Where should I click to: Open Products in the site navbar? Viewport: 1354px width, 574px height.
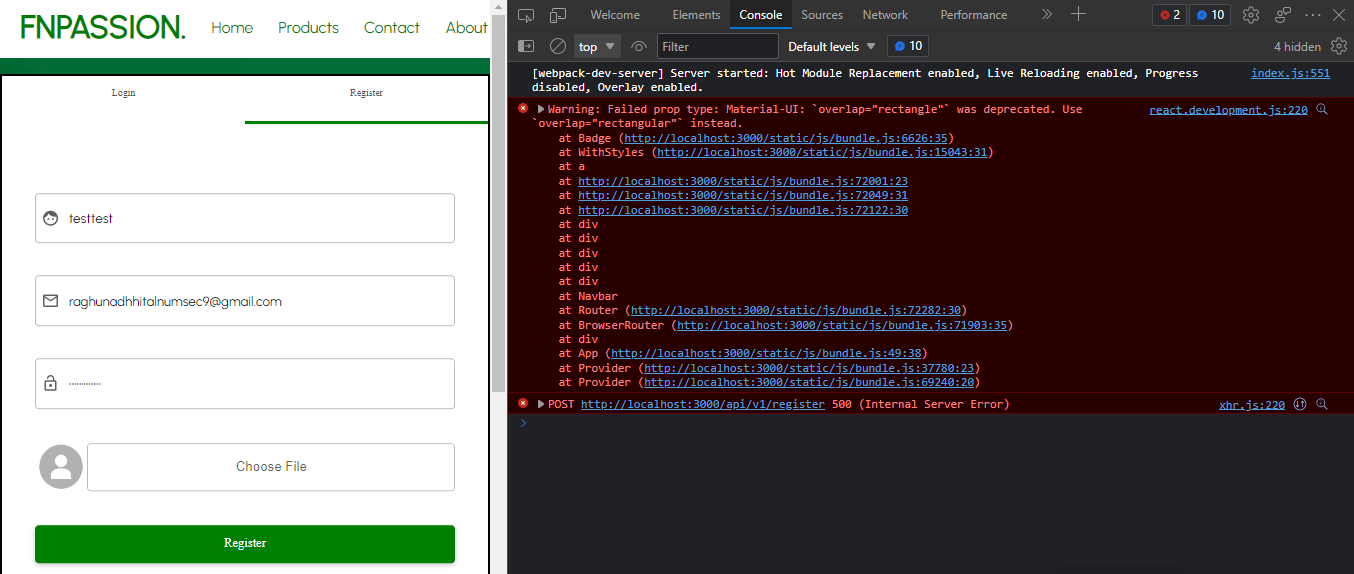(308, 28)
